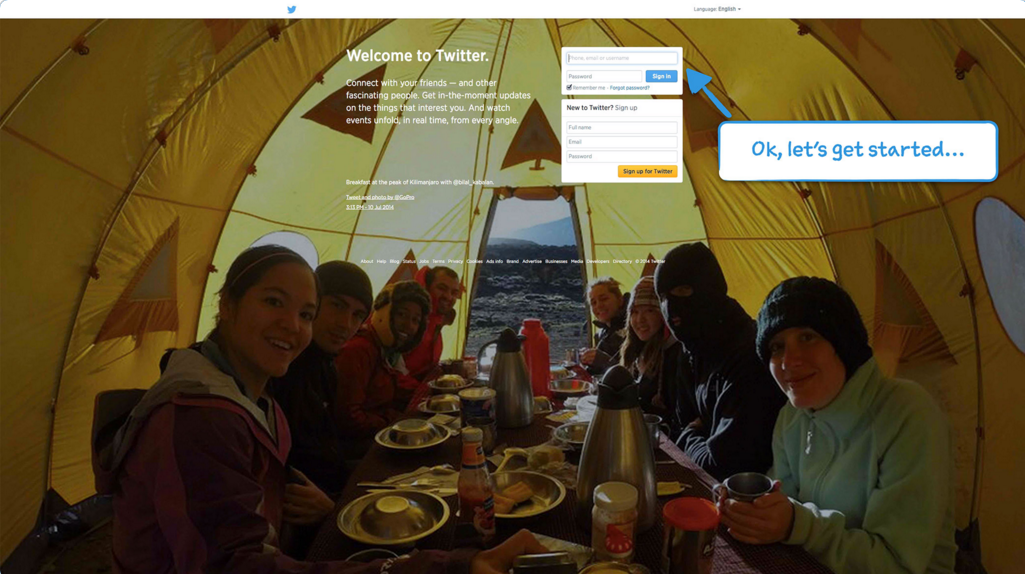Viewport: 1025px width, 574px height.
Task: Open the Directory footer link
Action: 622,262
